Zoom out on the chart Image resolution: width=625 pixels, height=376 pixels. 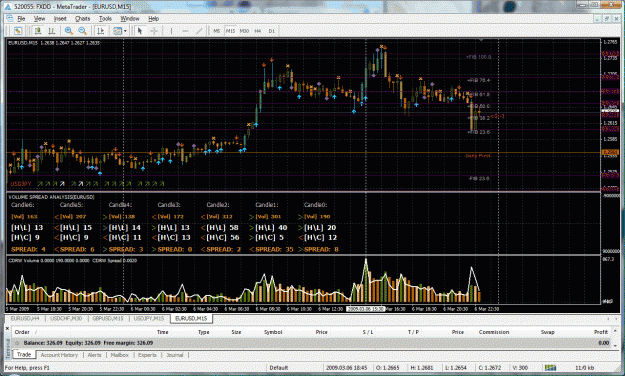click(x=83, y=31)
